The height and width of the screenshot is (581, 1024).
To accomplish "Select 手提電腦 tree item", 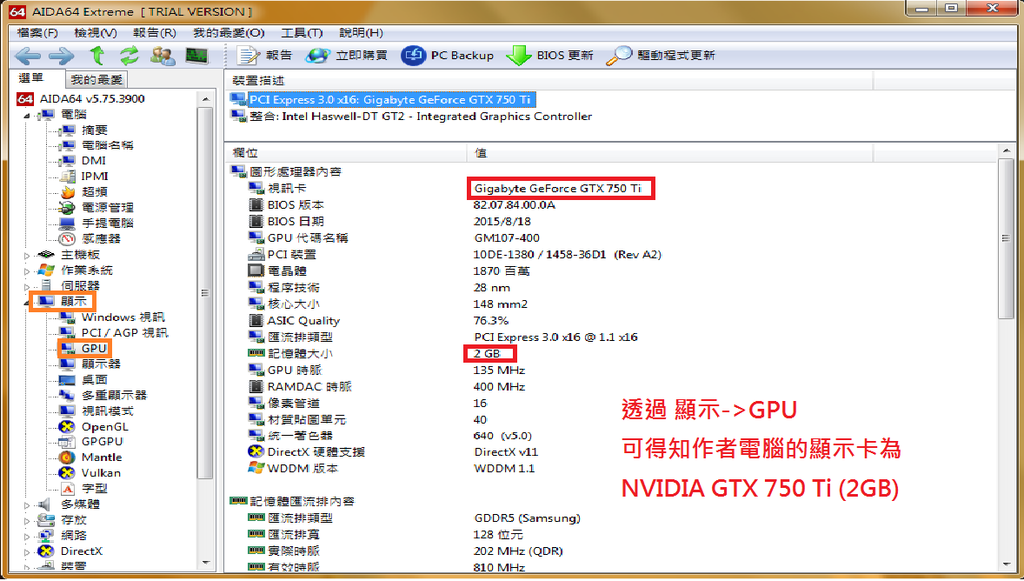I will 107,223.
